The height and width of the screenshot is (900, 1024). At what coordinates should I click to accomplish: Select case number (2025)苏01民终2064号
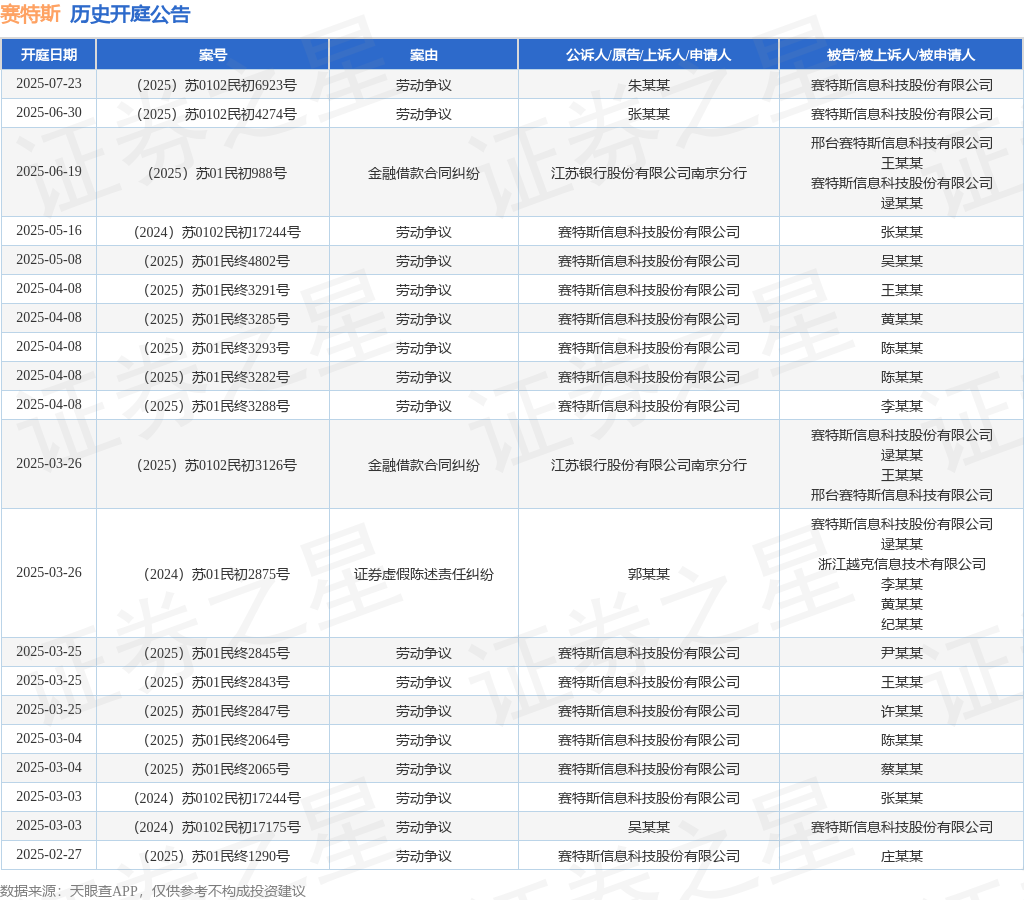tap(213, 740)
